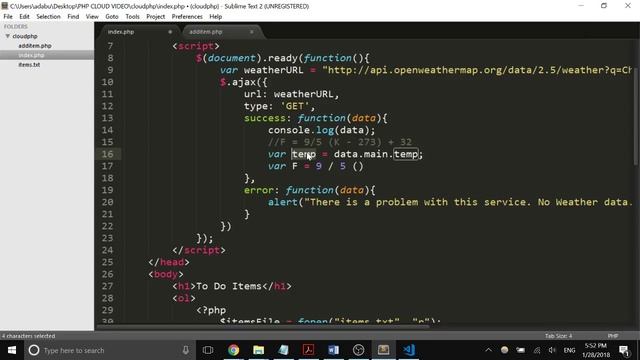The width and height of the screenshot is (640, 360).
Task: Click the commented formula on line 15
Action: pos(340,142)
